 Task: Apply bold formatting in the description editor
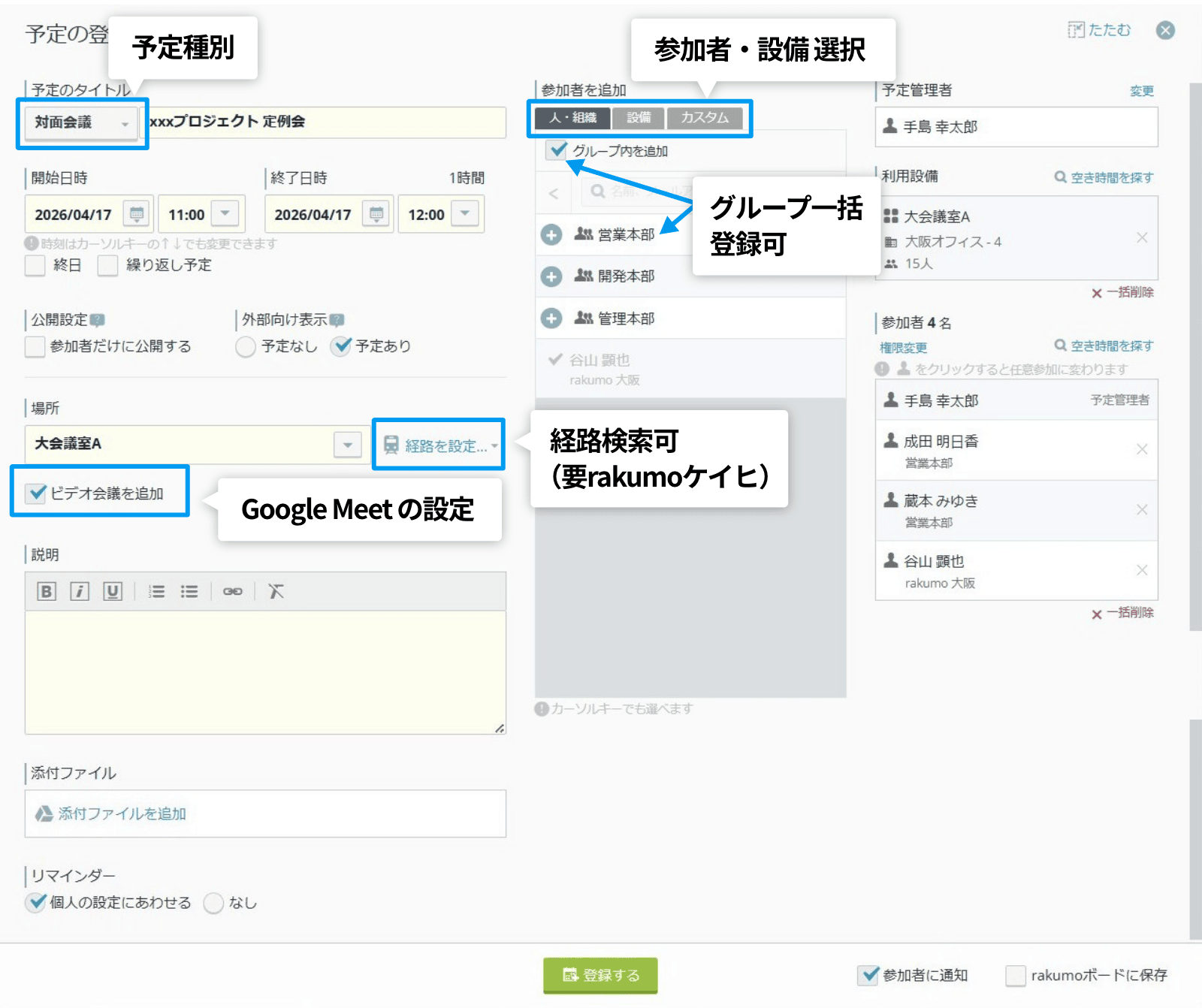tap(47, 591)
